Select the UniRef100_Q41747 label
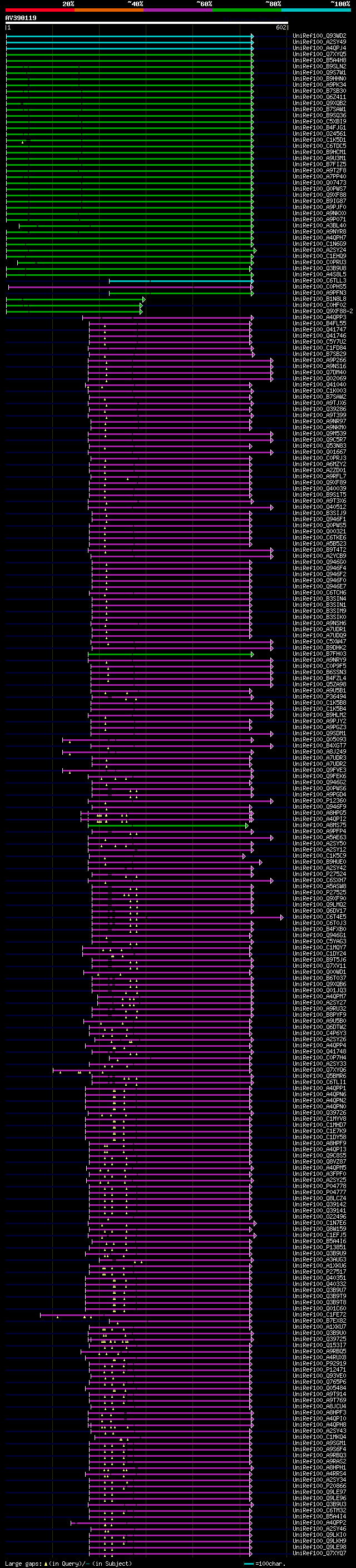 pos(319,329)
